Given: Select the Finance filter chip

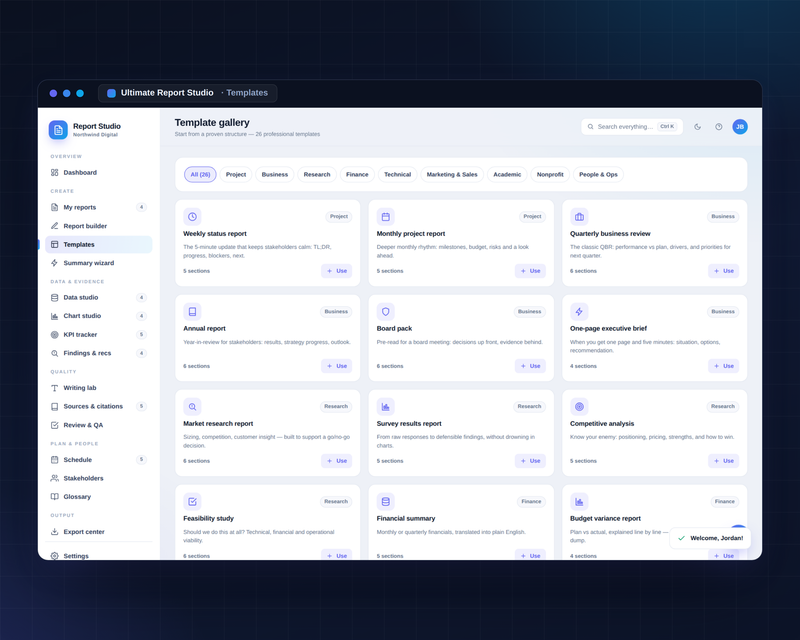Looking at the screenshot, I should [357, 175].
